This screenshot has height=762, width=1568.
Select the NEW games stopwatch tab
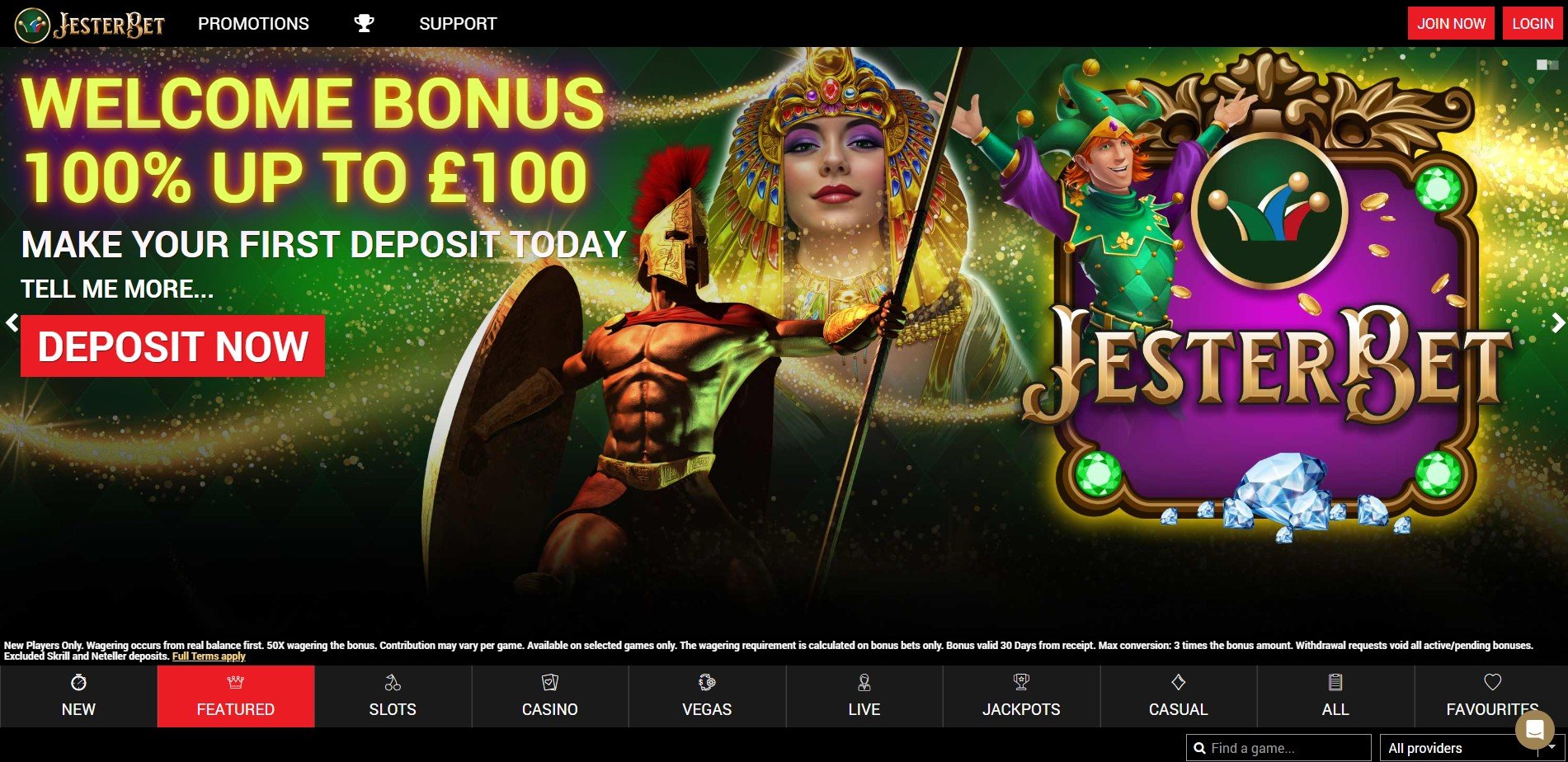[78, 696]
